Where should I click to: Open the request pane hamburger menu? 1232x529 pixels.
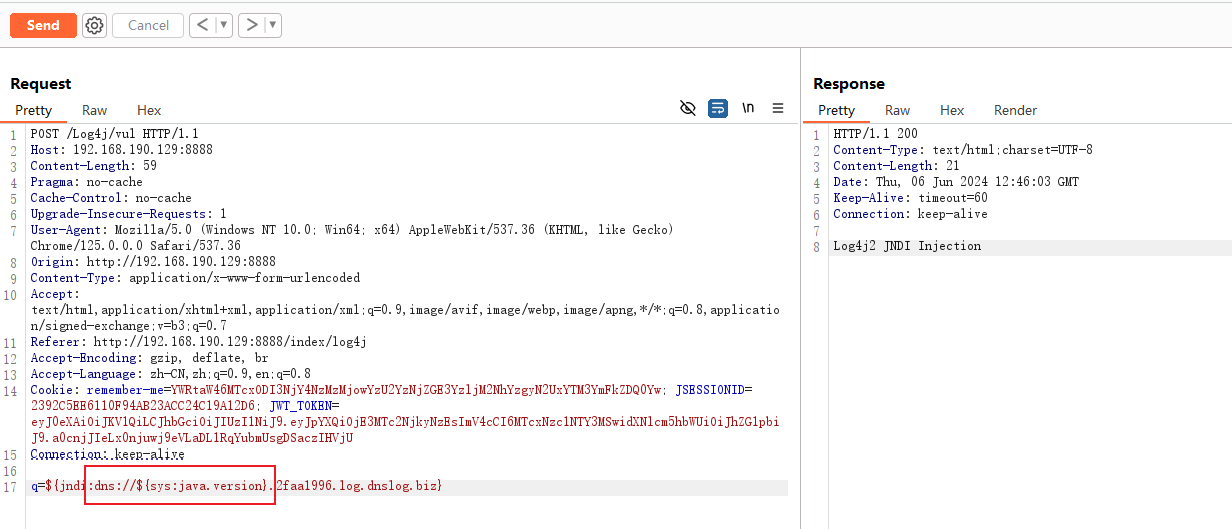(x=778, y=108)
